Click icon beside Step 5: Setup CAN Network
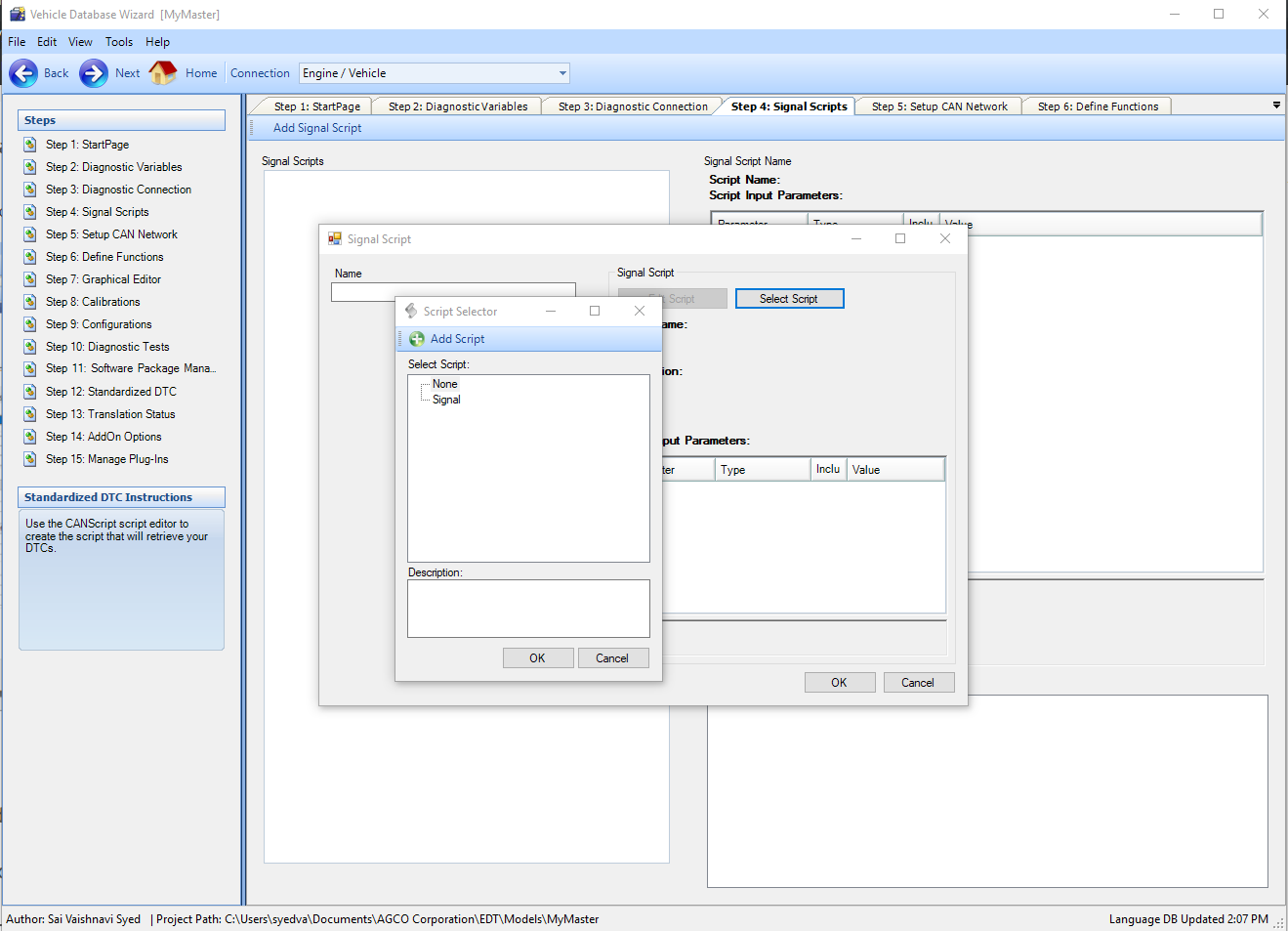 coord(30,234)
